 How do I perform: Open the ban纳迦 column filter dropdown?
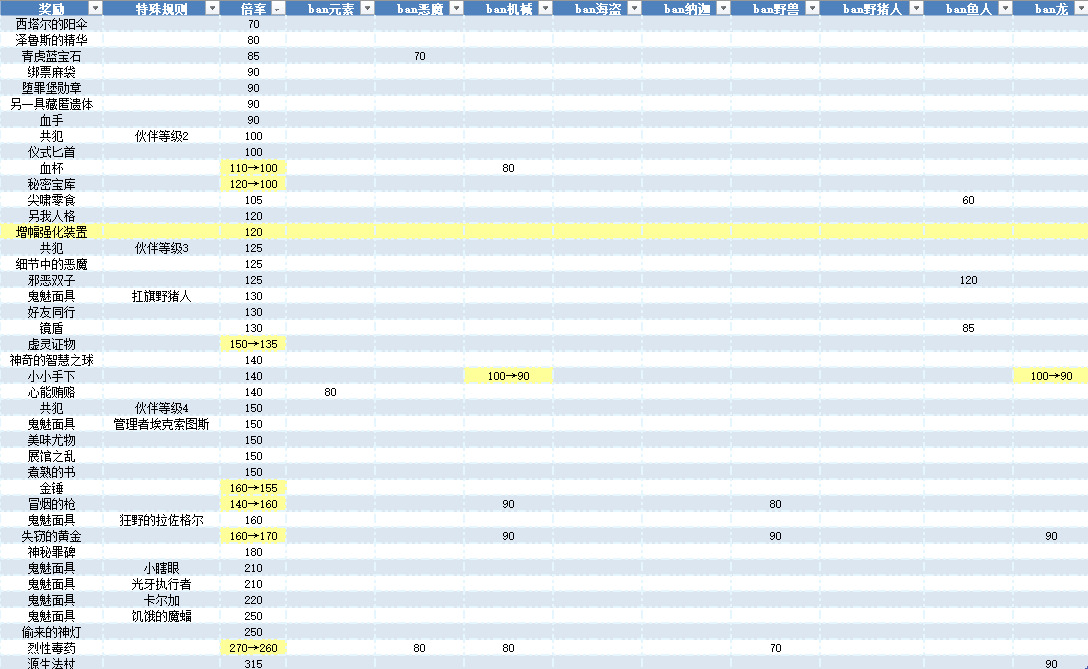pos(724,8)
